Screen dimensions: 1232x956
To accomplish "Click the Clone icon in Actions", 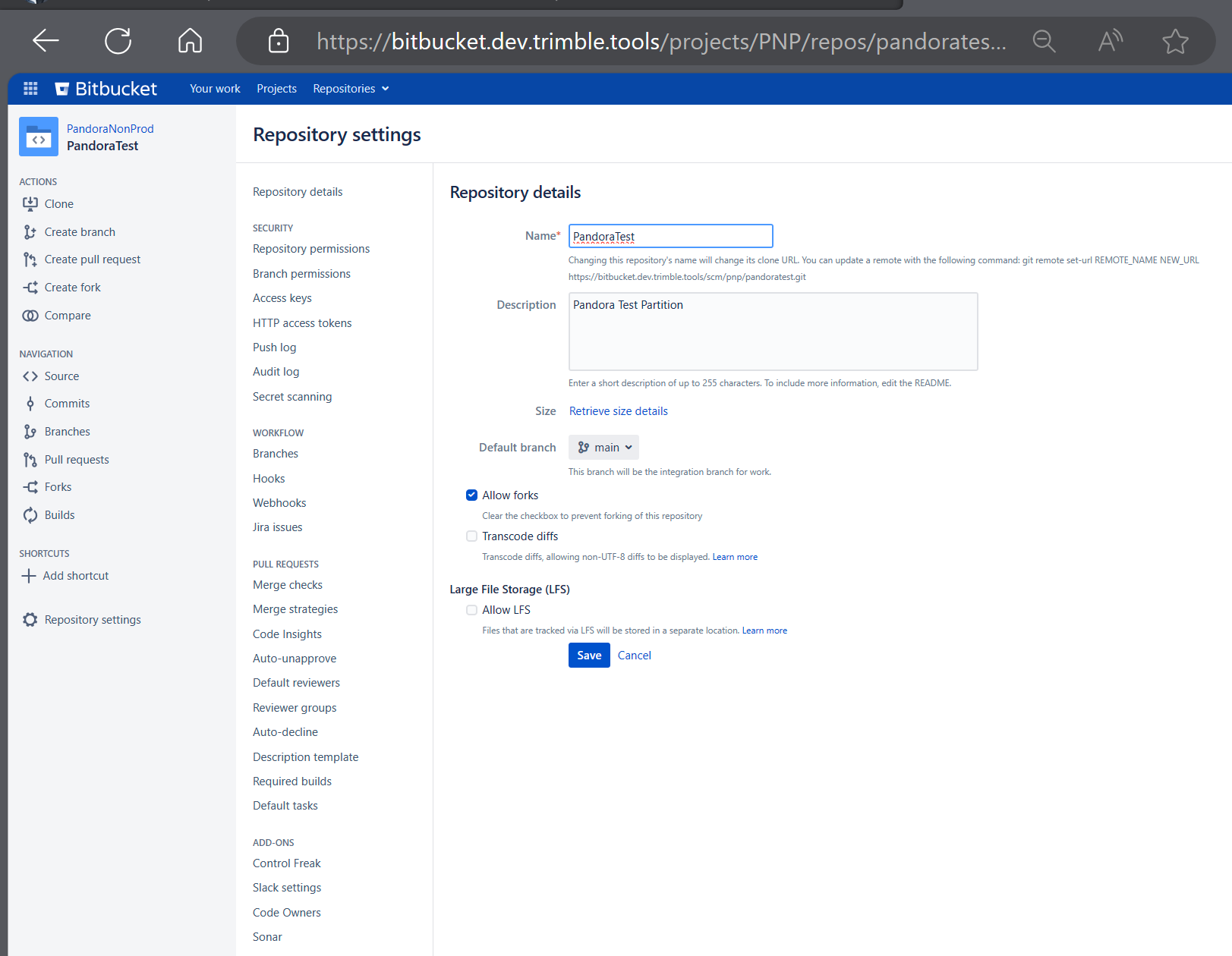I will [30, 203].
